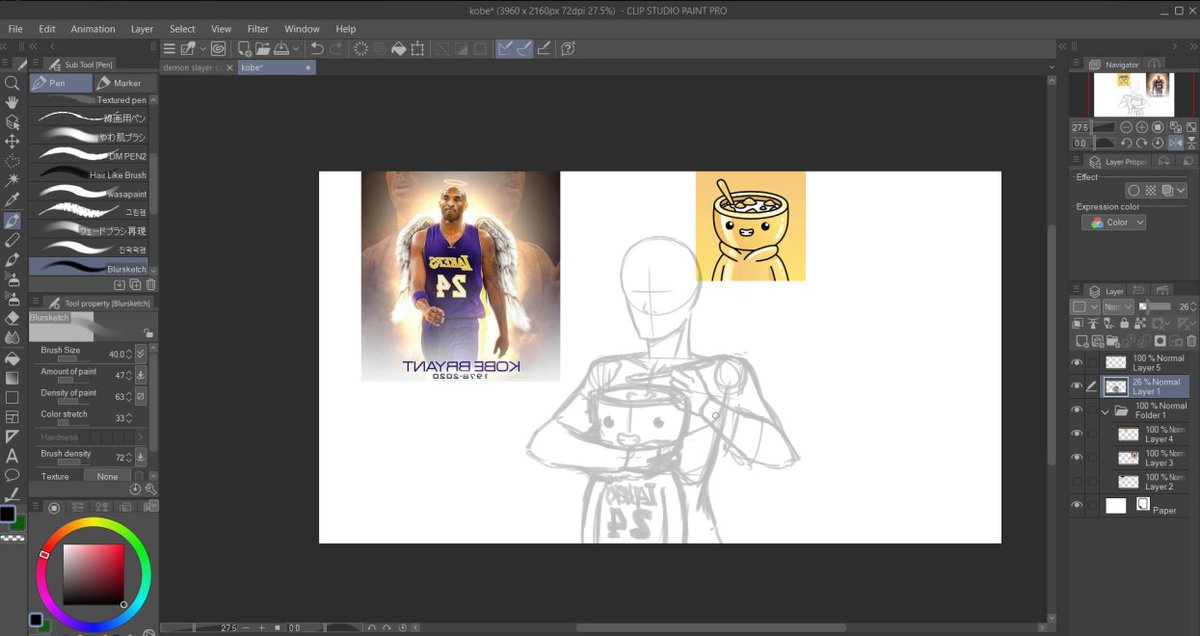Open the Animation menu
Image resolution: width=1200 pixels, height=636 pixels.
click(93, 29)
